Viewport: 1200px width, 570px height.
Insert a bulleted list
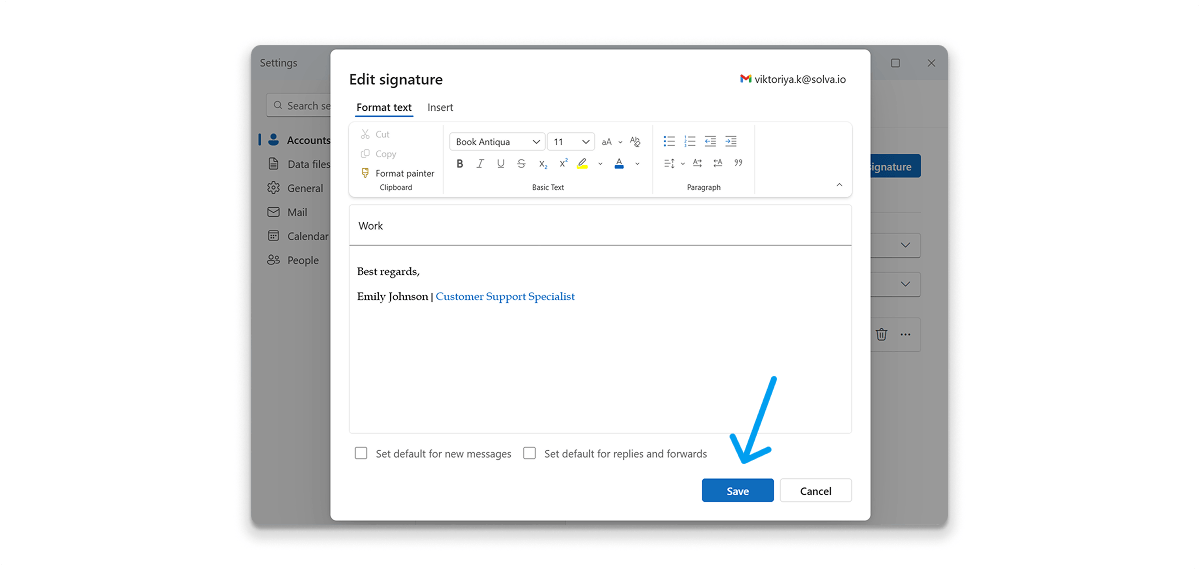point(669,142)
